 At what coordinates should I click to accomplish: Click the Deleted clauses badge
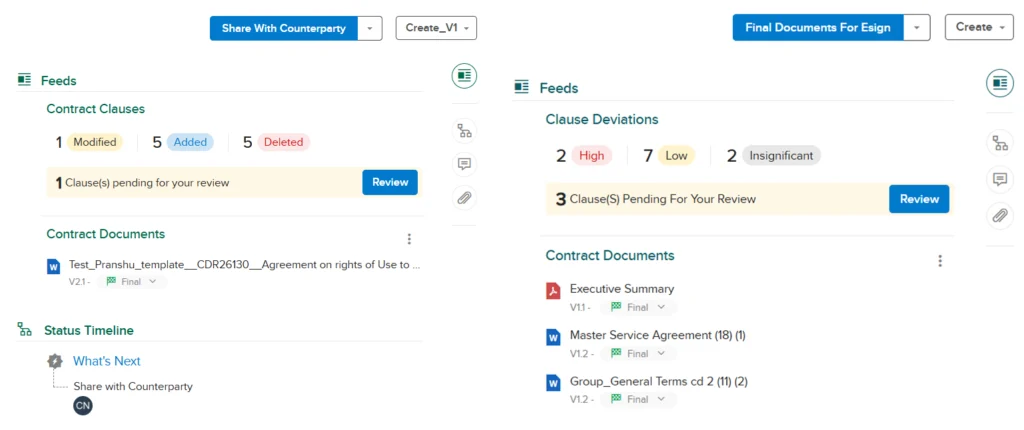tap(283, 142)
